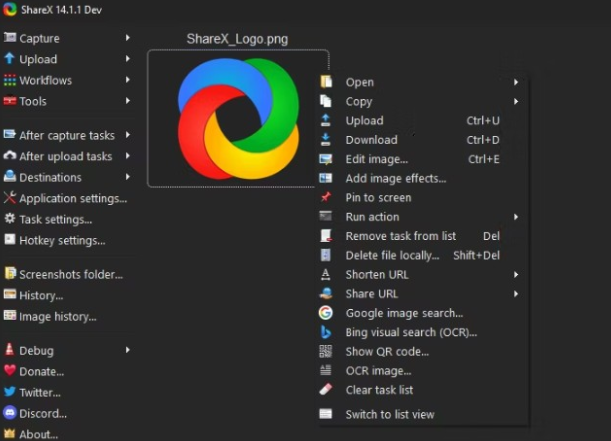This screenshot has height=441, width=611.
Task: Expand the Open submenu arrow in context menu
Action: pos(516,82)
